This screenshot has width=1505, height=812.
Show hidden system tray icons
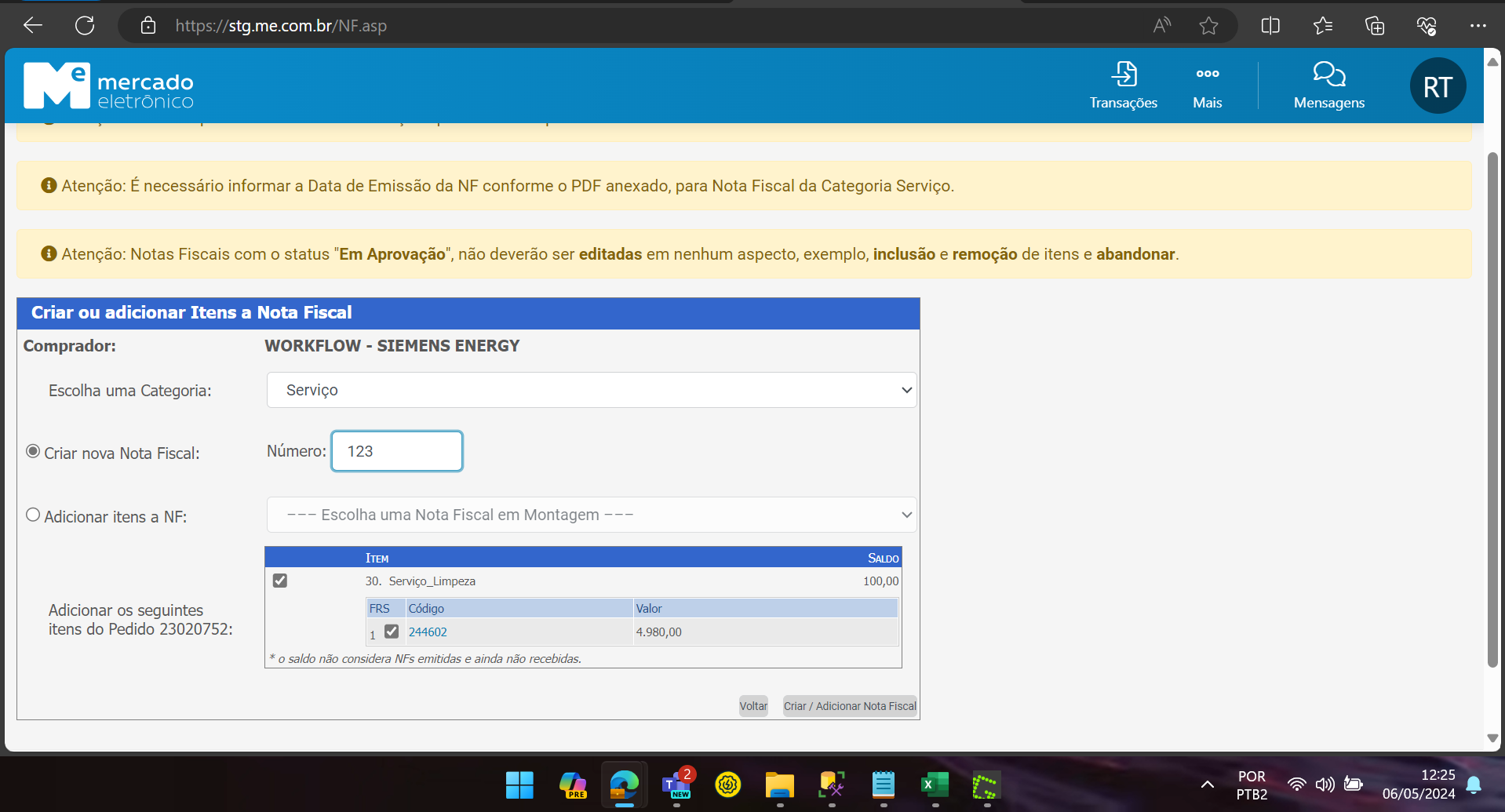[x=1208, y=785]
